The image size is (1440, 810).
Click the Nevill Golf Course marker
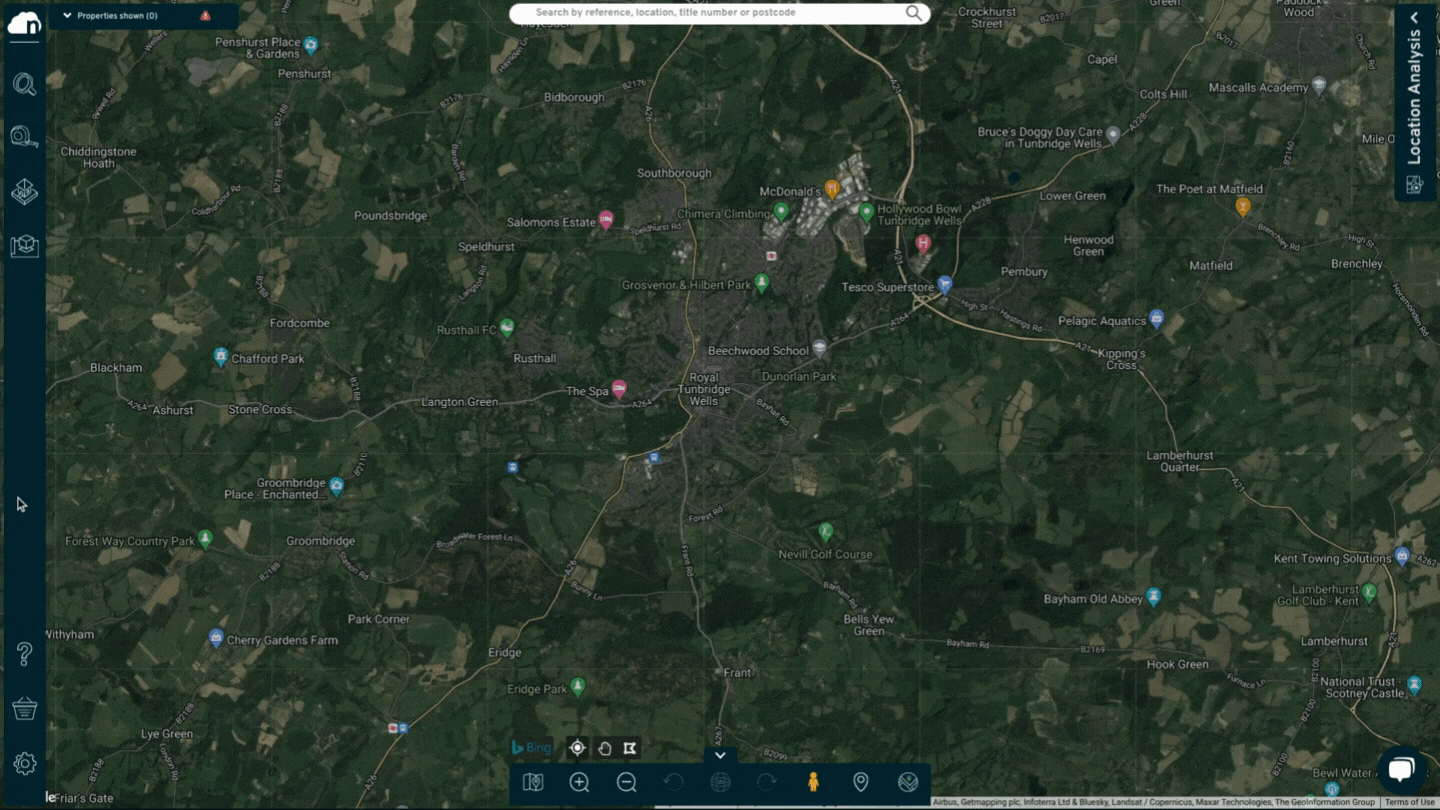click(826, 531)
